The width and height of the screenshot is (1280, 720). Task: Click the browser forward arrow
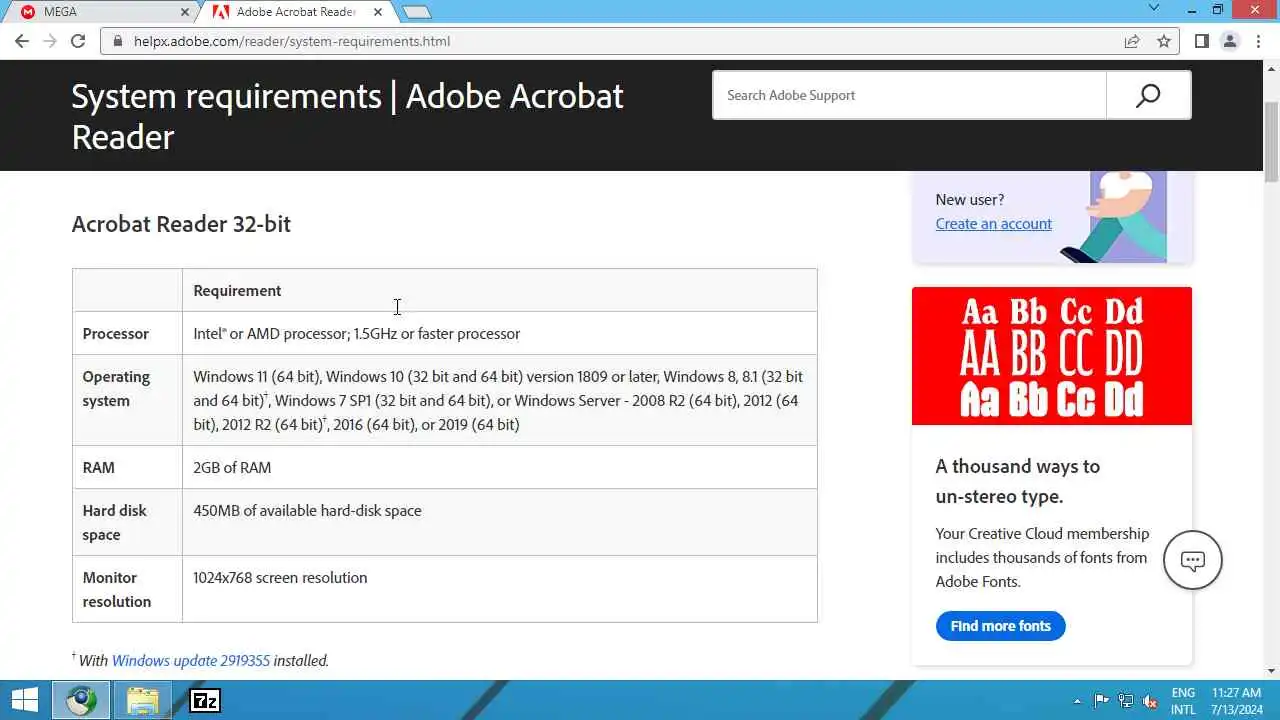[50, 41]
